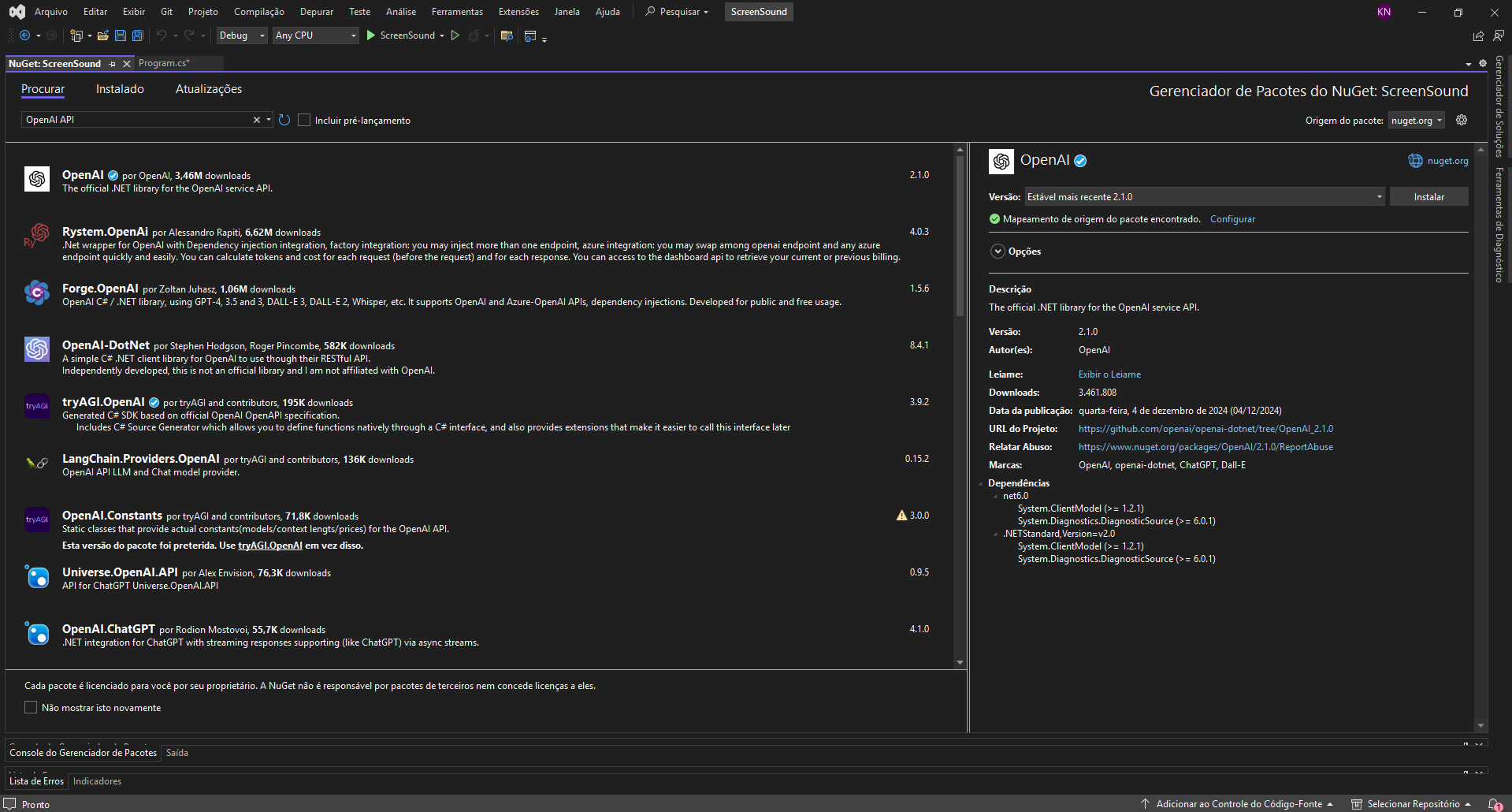
Task: Click the package list vertical scrollbar
Action: [960, 237]
